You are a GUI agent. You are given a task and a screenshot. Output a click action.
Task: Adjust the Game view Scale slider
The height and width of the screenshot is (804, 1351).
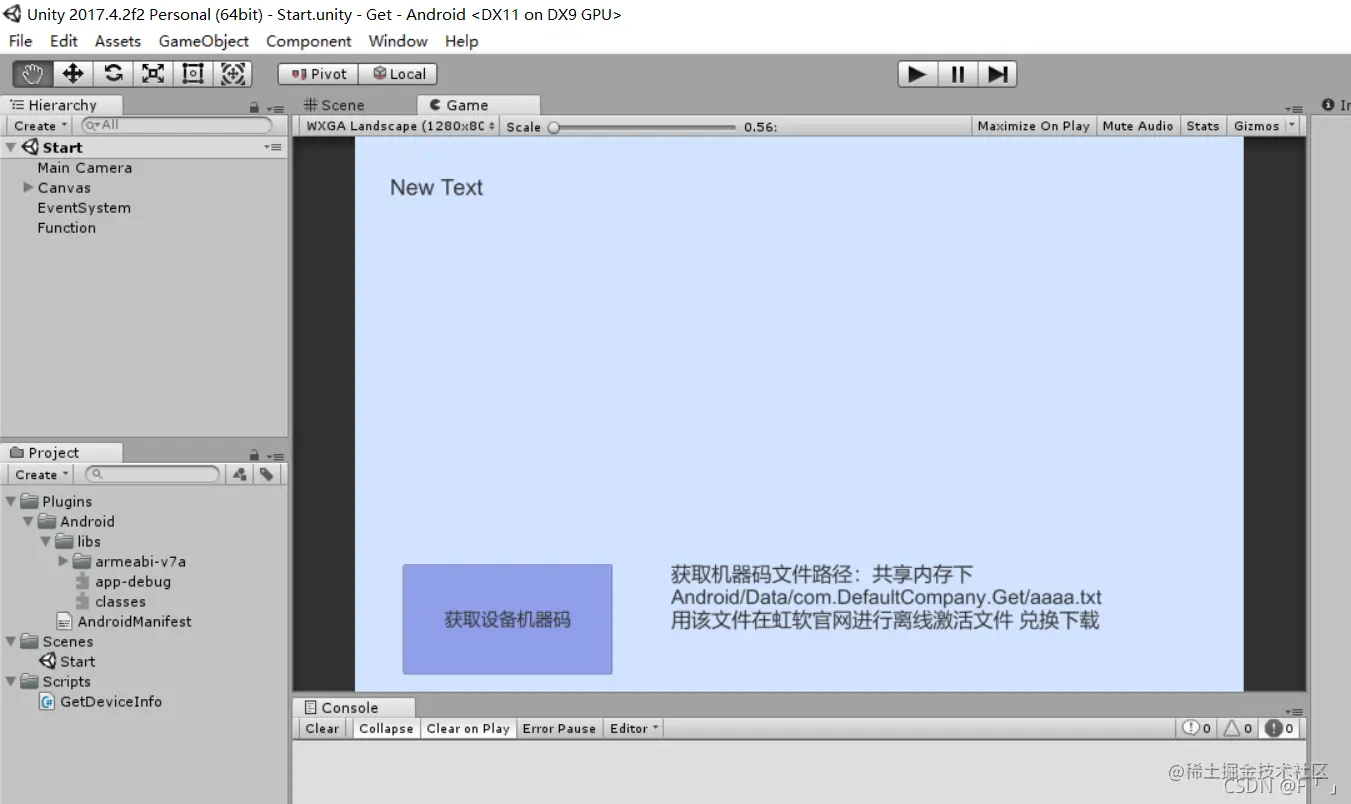point(552,127)
